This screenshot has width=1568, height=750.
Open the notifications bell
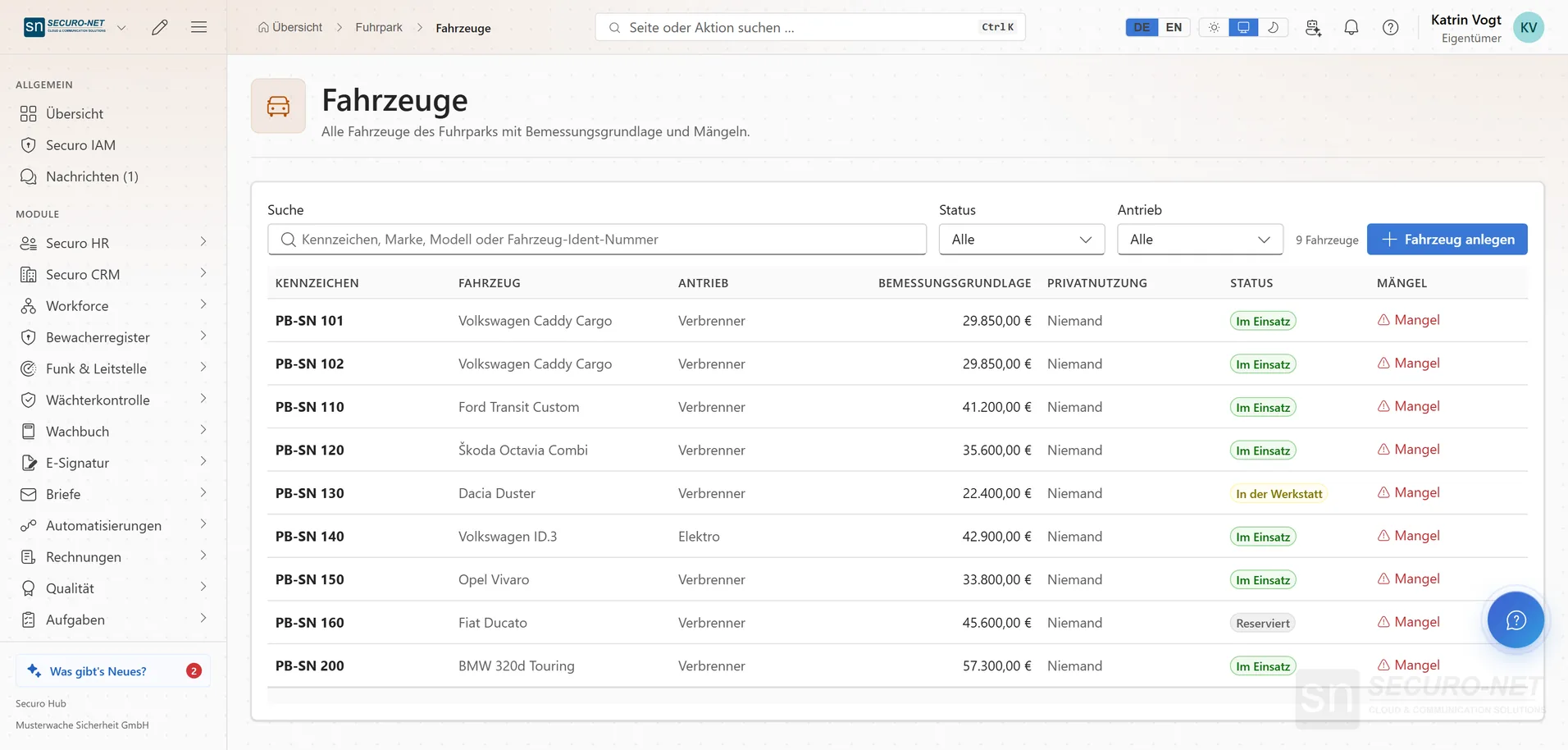[x=1351, y=27]
